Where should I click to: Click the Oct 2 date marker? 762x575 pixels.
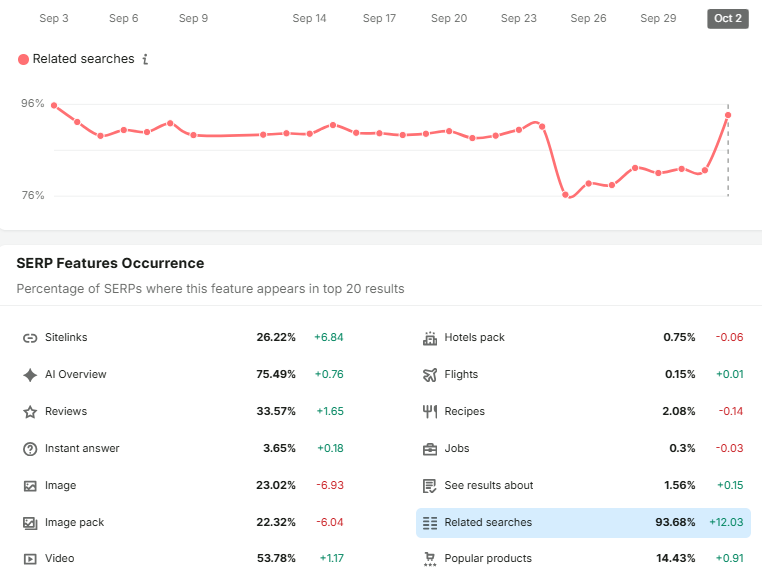click(x=727, y=18)
